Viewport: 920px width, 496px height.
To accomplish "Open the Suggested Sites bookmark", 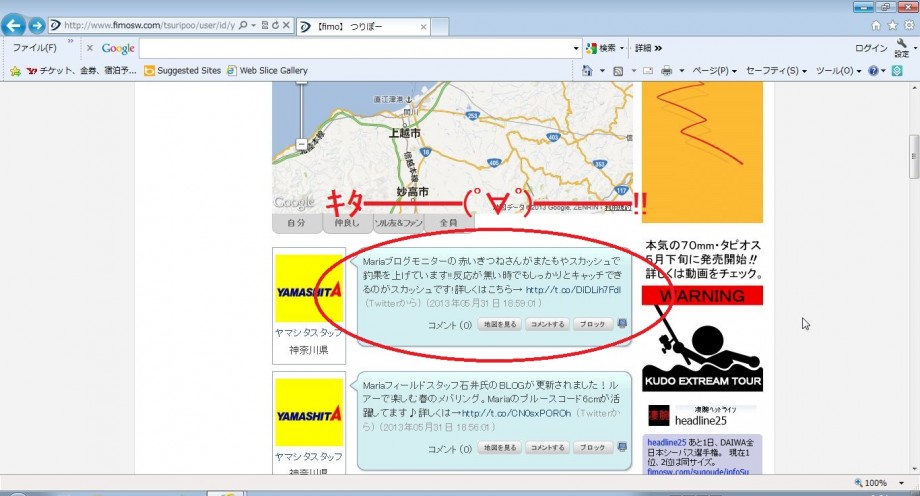I will click(182, 70).
